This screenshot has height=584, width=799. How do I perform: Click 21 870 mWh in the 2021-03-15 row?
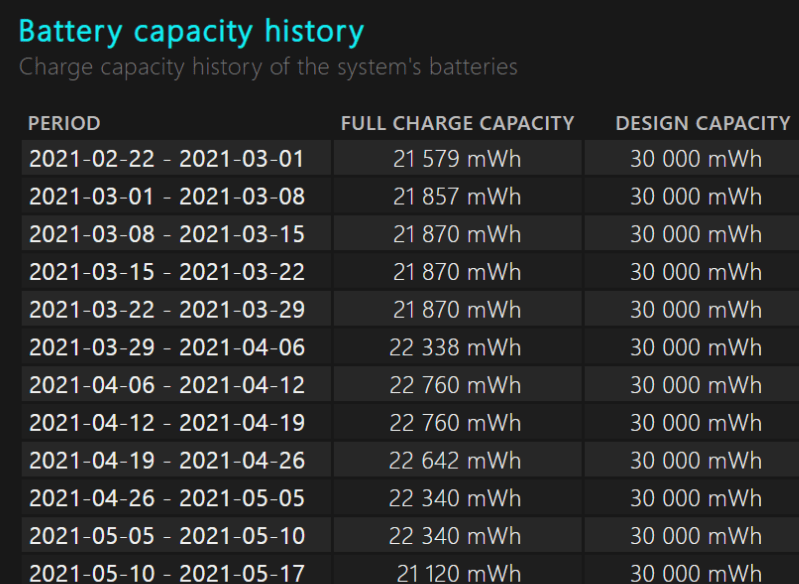(x=457, y=272)
